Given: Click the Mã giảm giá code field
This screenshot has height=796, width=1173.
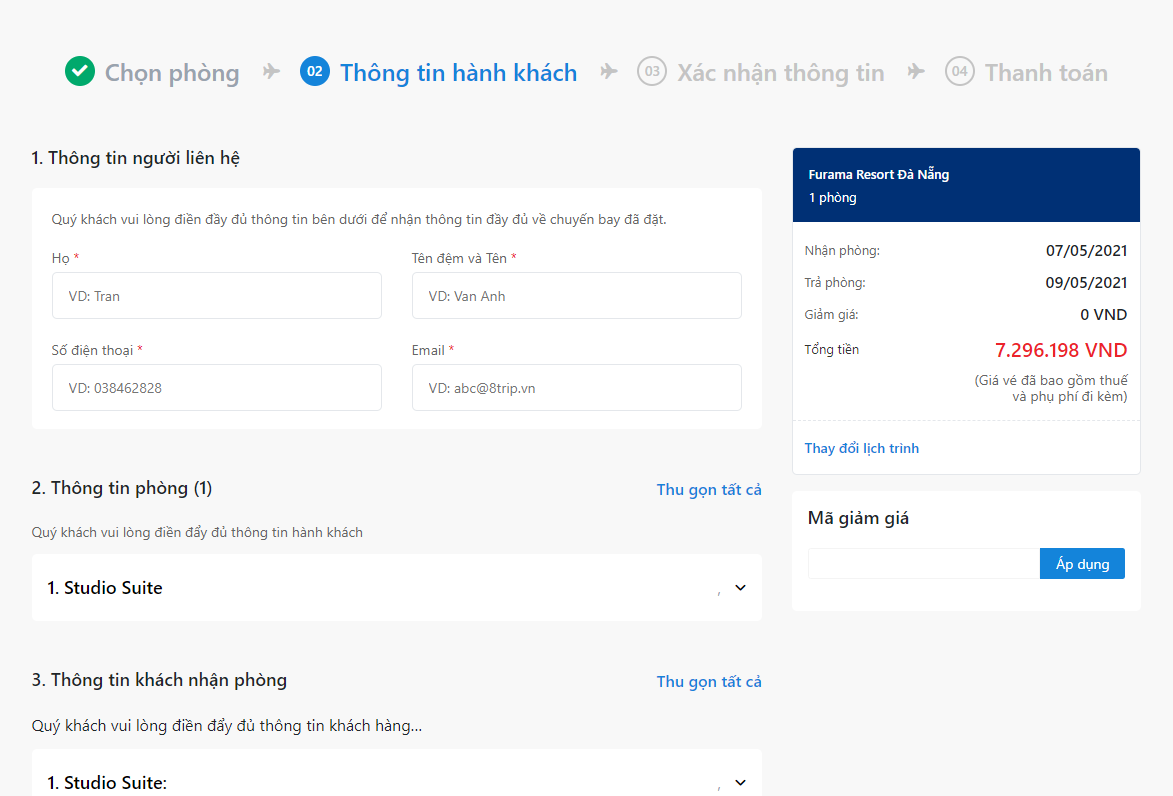Looking at the screenshot, I should pyautogui.click(x=923, y=564).
